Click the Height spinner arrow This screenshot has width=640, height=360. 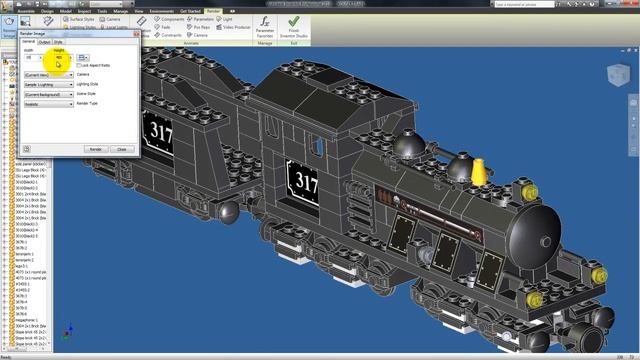pyautogui.click(x=70, y=58)
